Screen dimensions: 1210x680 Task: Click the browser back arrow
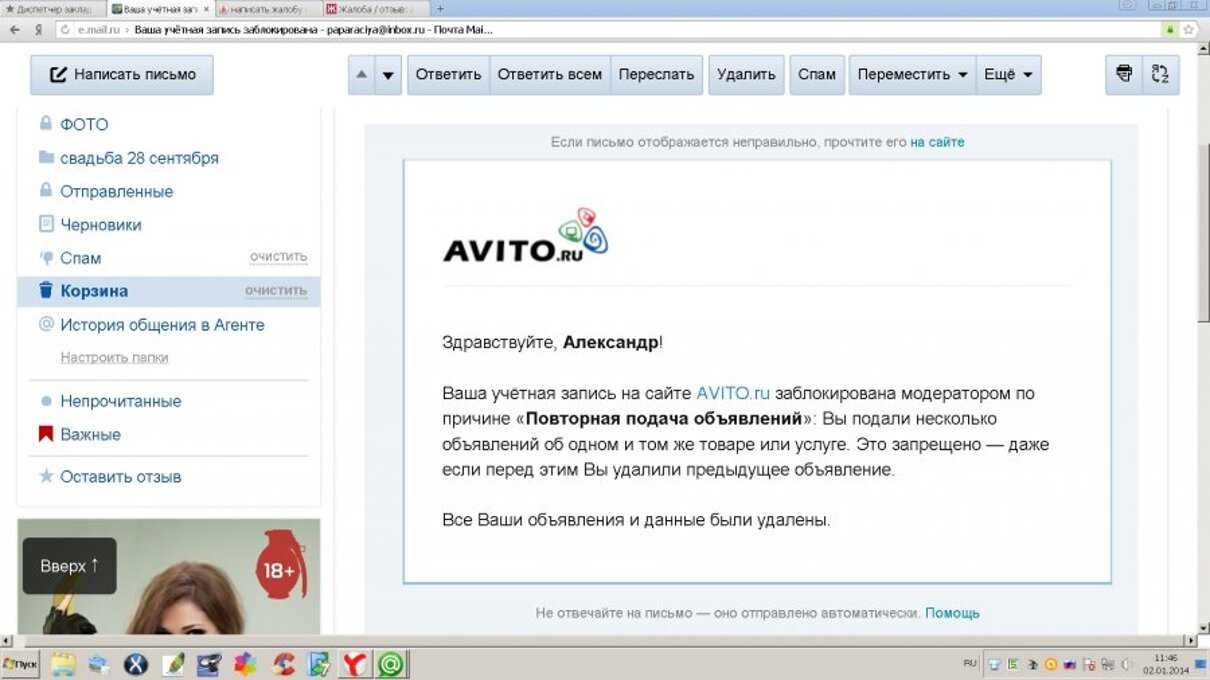click(x=15, y=30)
